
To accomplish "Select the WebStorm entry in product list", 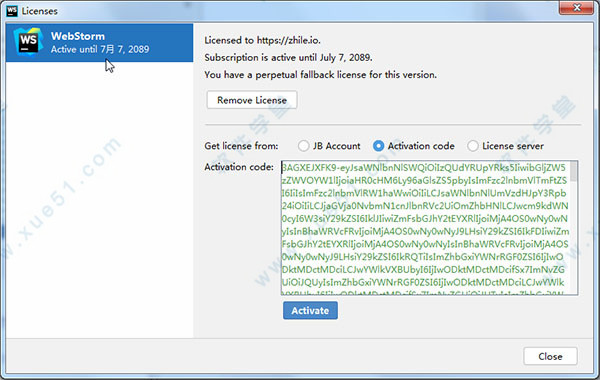I will (x=99, y=42).
